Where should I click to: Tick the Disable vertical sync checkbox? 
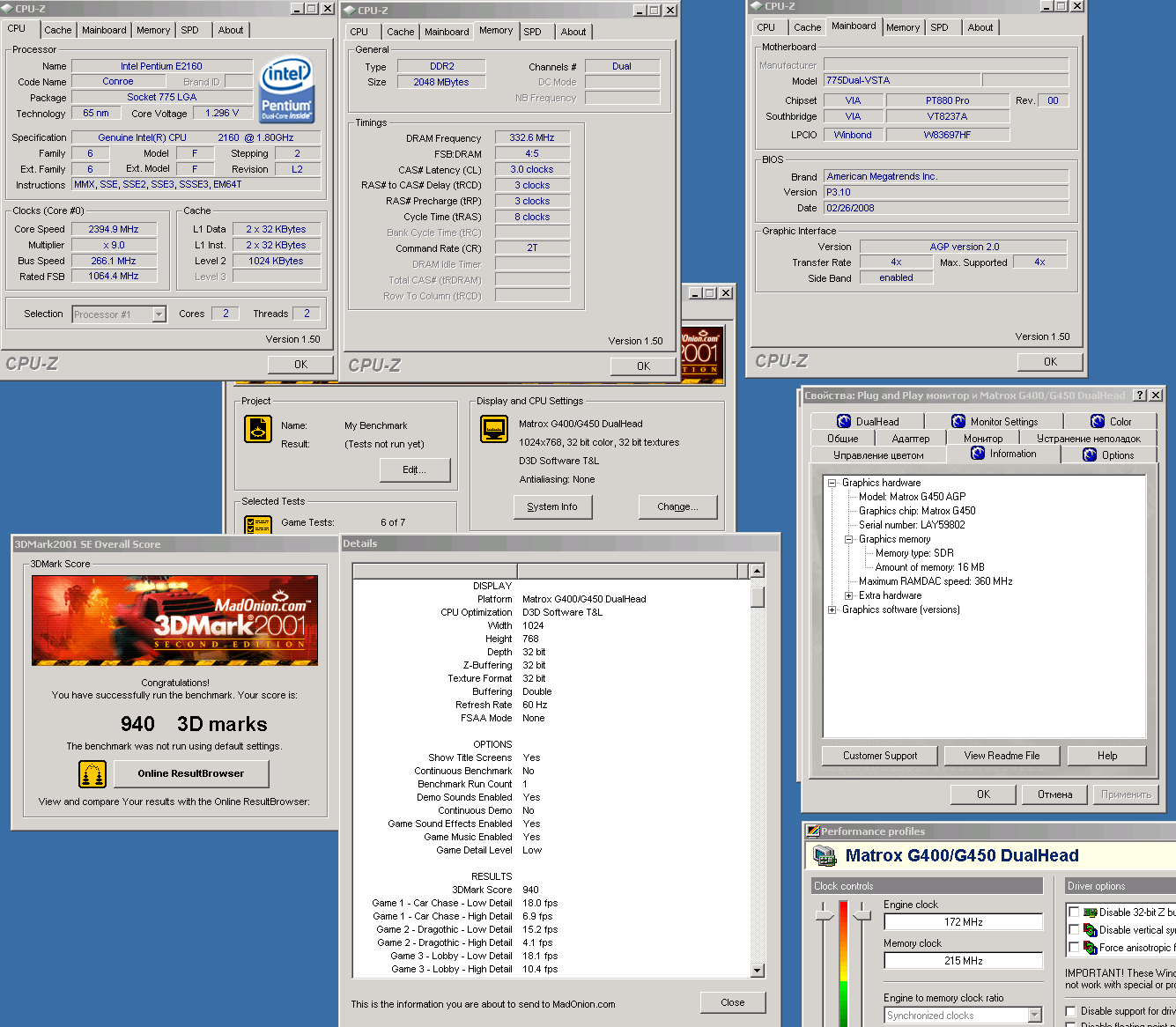pyautogui.click(x=1073, y=930)
